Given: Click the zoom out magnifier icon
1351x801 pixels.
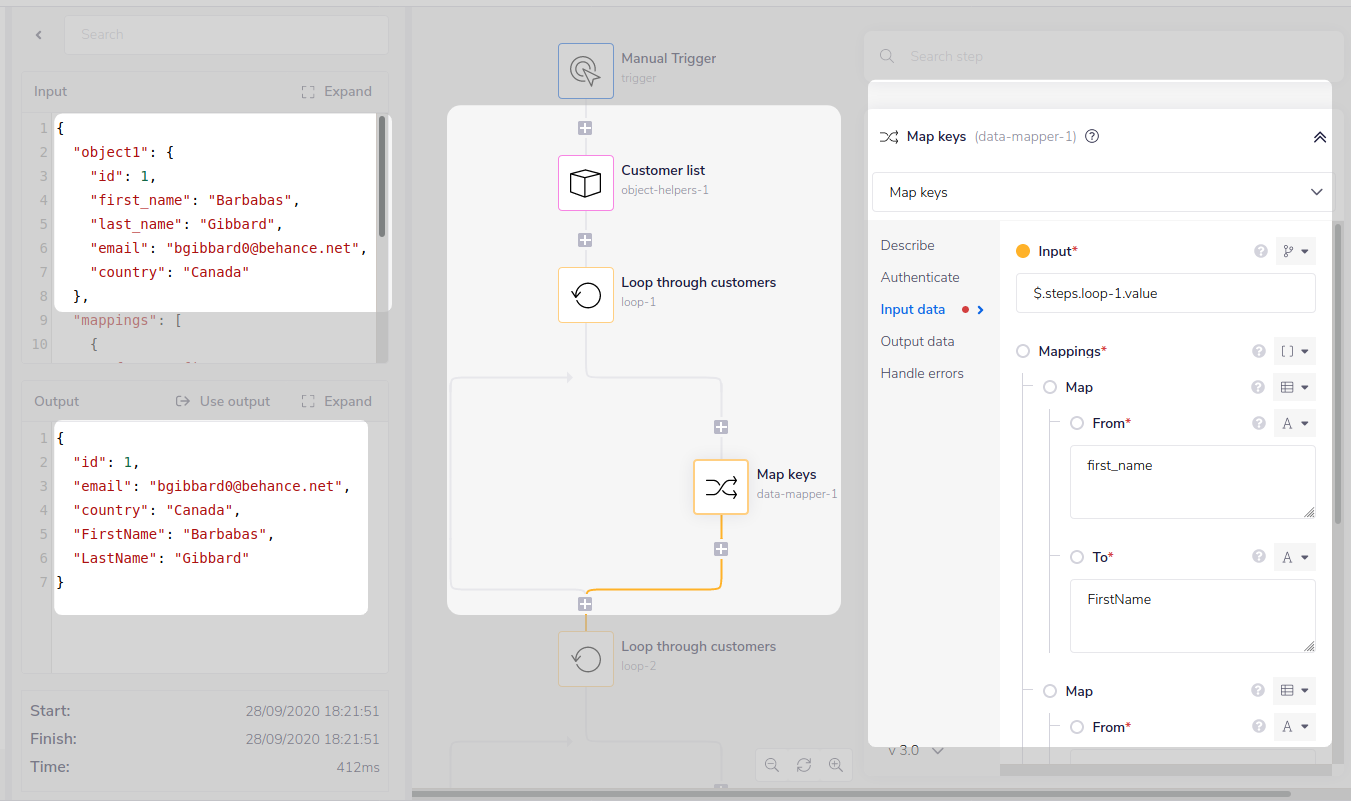Looking at the screenshot, I should click(x=772, y=765).
